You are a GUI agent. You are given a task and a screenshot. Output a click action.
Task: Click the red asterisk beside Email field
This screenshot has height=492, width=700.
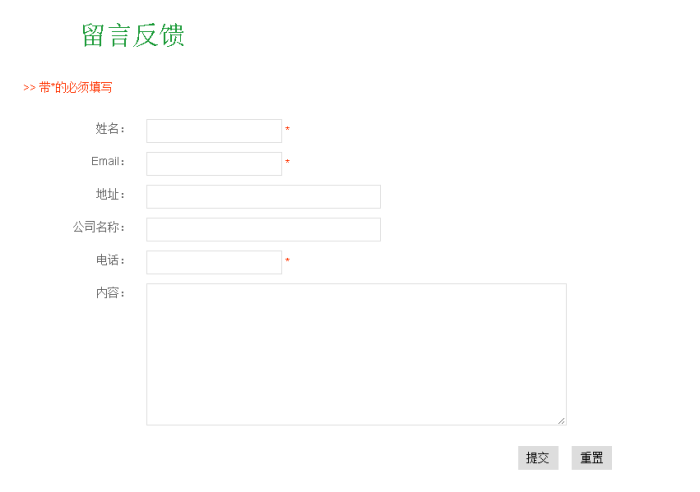point(287,163)
